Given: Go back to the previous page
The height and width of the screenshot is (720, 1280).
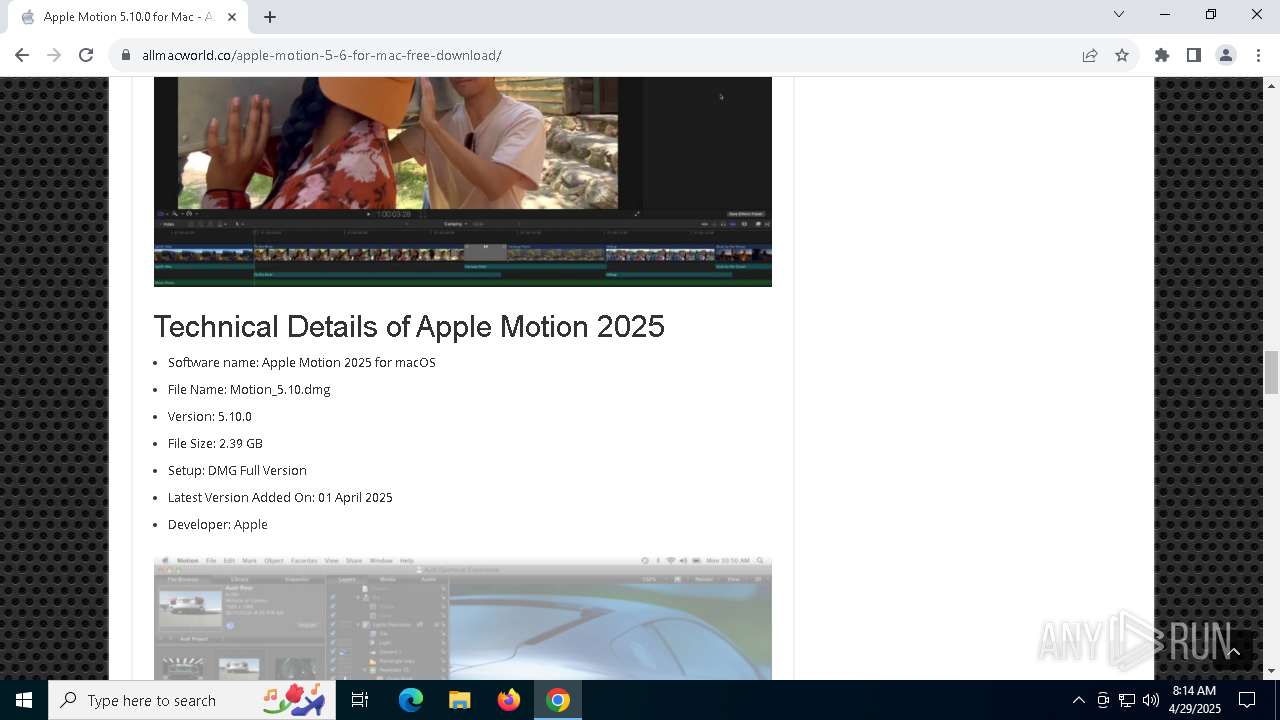Looking at the screenshot, I should coord(22,55).
